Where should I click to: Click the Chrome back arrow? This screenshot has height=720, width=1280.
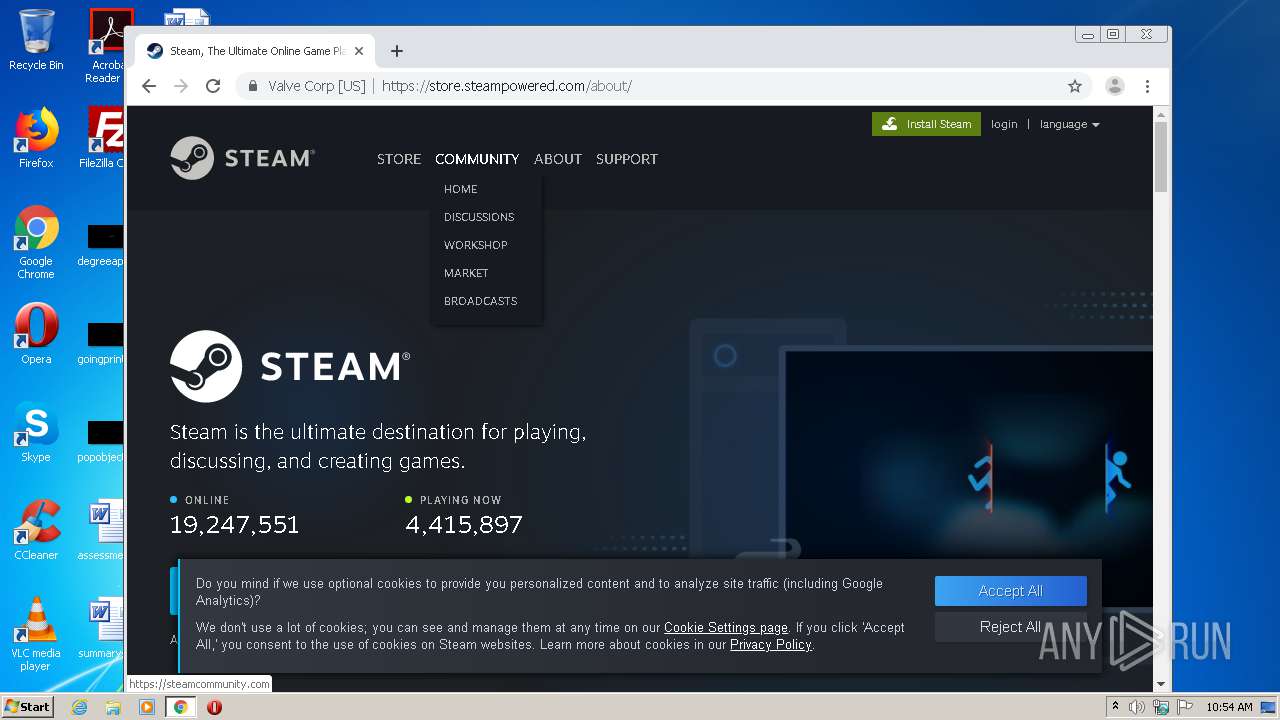click(x=149, y=86)
